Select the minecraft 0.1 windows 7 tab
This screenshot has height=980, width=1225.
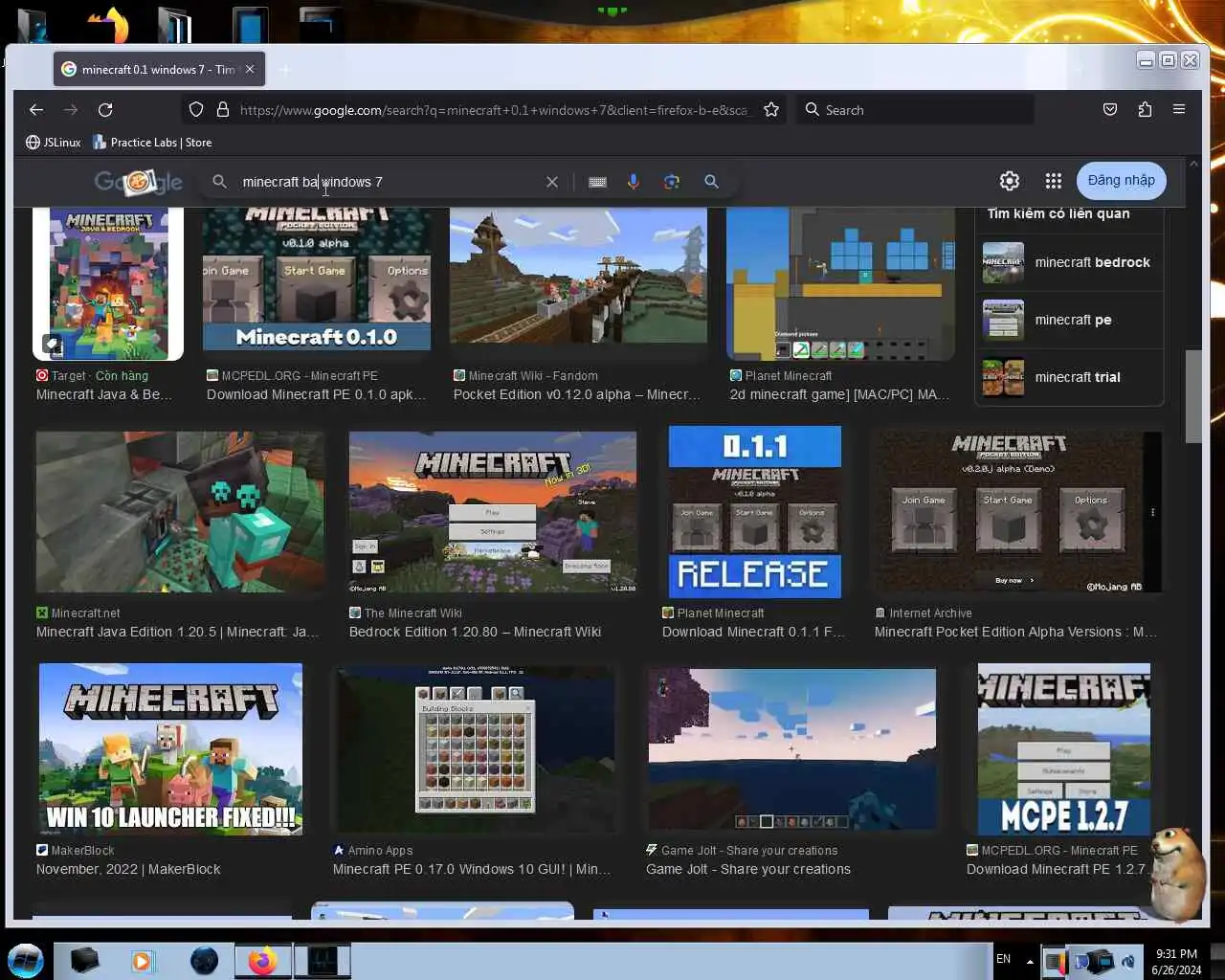[x=159, y=69]
